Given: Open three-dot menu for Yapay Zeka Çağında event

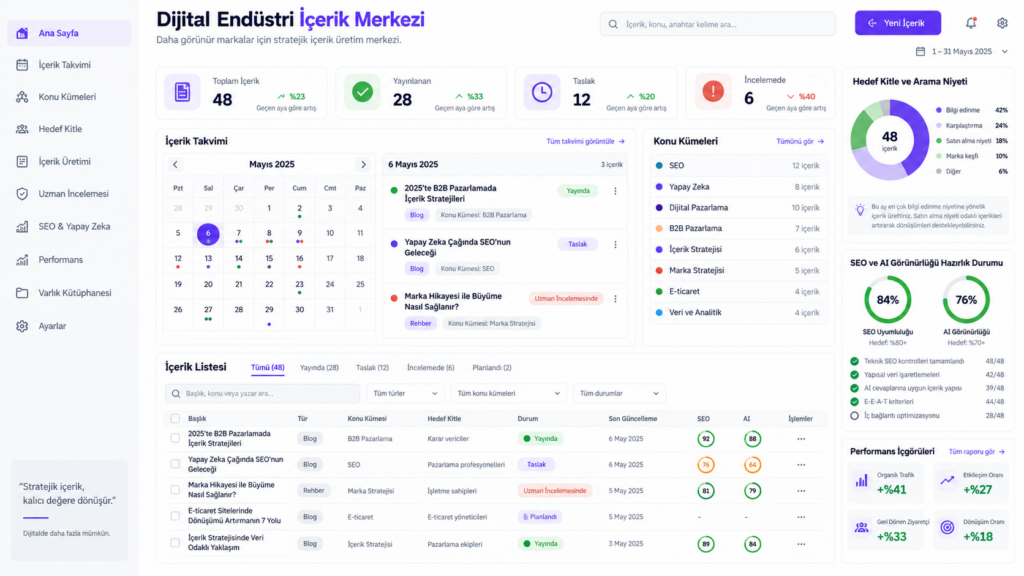Looking at the screenshot, I should pyautogui.click(x=615, y=244).
